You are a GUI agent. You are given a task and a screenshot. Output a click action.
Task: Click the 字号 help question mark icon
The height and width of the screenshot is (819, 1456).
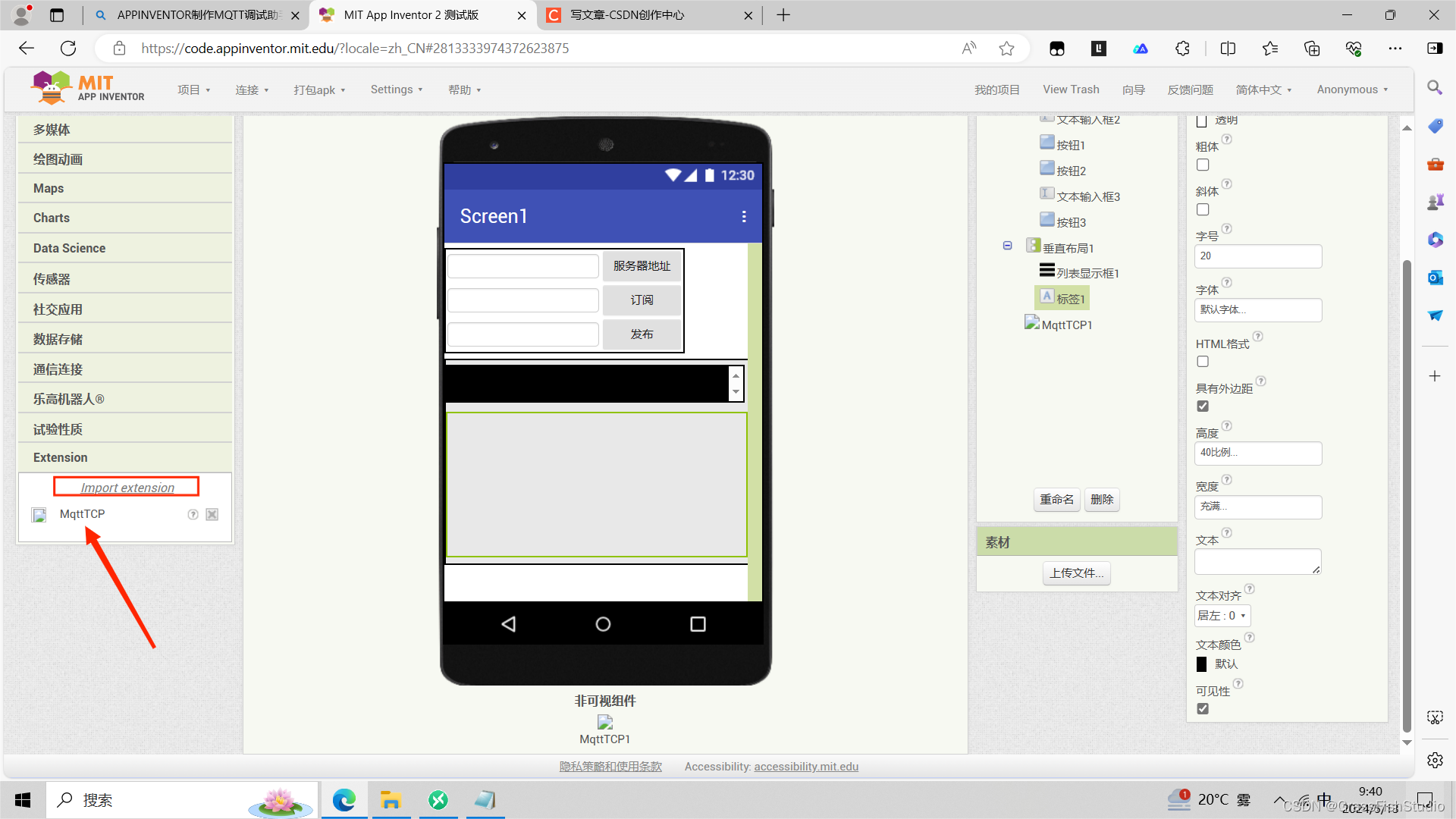pos(1226,229)
